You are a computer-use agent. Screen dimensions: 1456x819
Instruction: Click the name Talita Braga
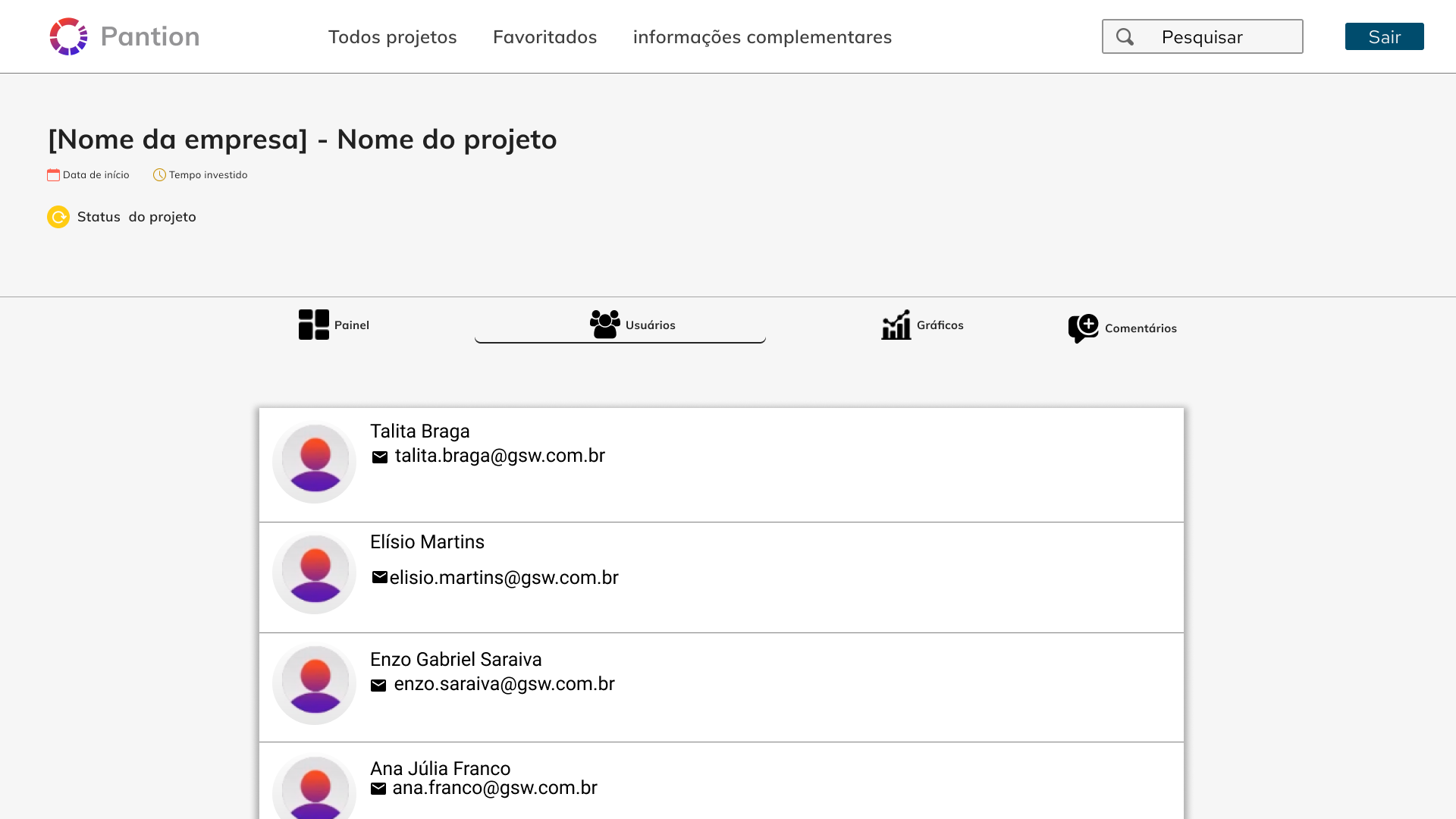pyautogui.click(x=420, y=431)
